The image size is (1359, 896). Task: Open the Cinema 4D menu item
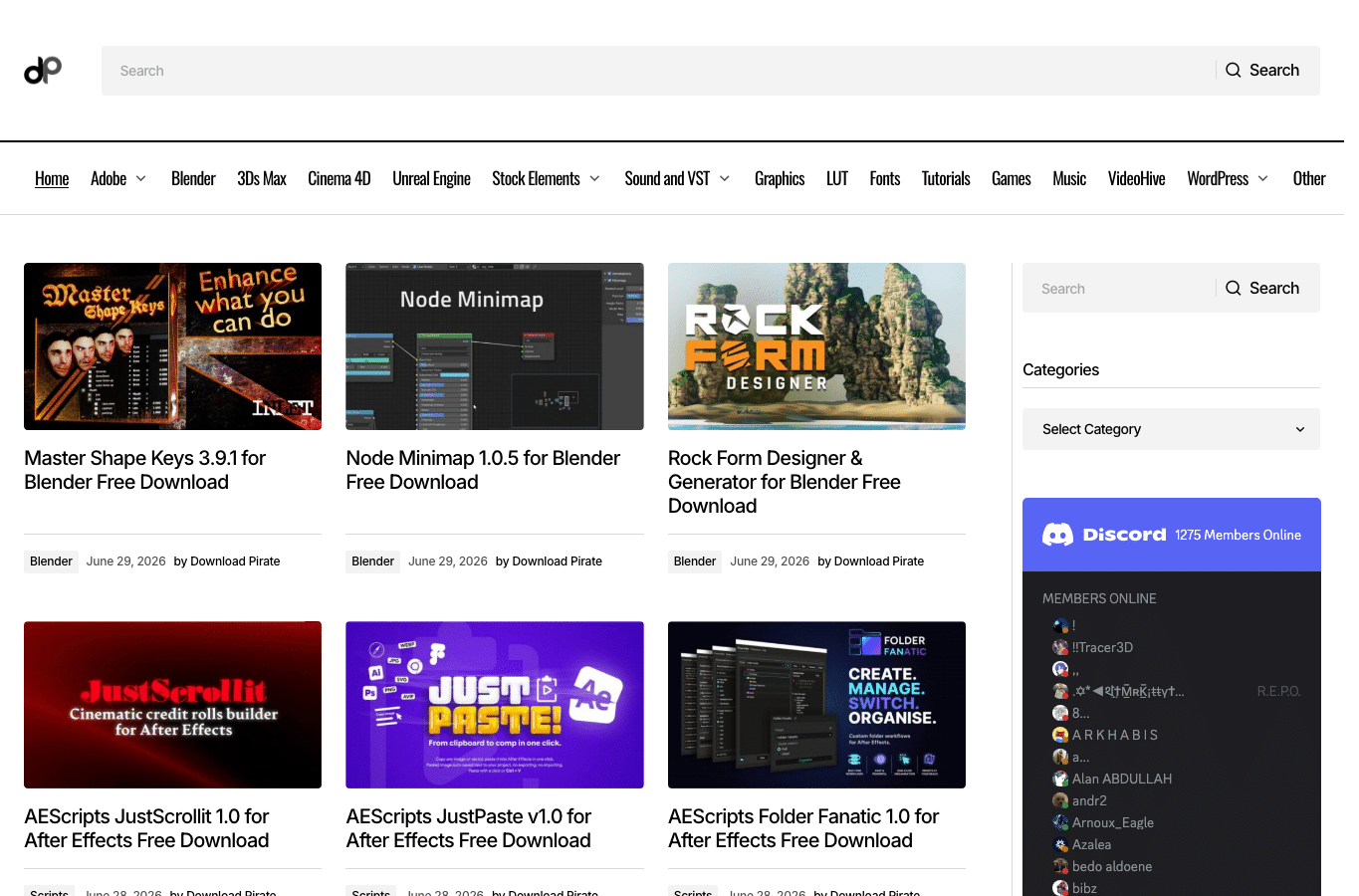(340, 178)
